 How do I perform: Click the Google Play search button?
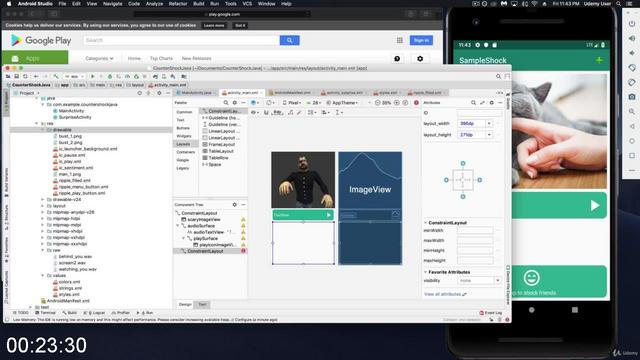(x=289, y=40)
